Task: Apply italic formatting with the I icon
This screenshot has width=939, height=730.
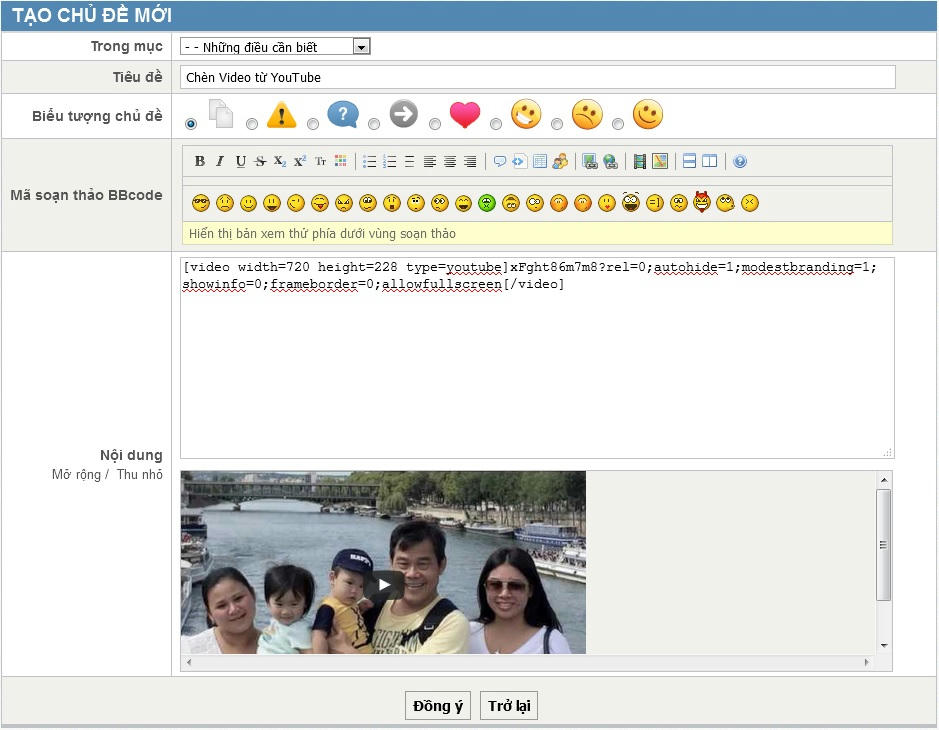Action: [220, 161]
